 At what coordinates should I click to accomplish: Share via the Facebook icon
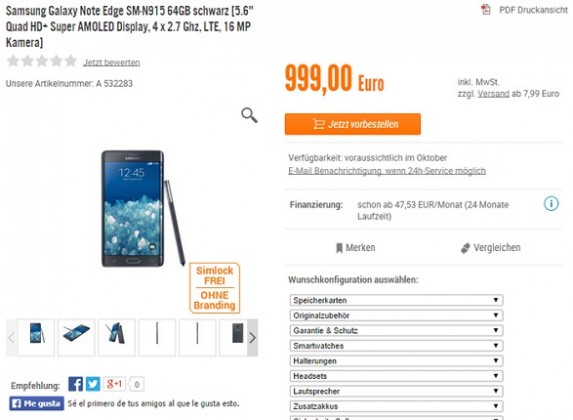point(75,384)
